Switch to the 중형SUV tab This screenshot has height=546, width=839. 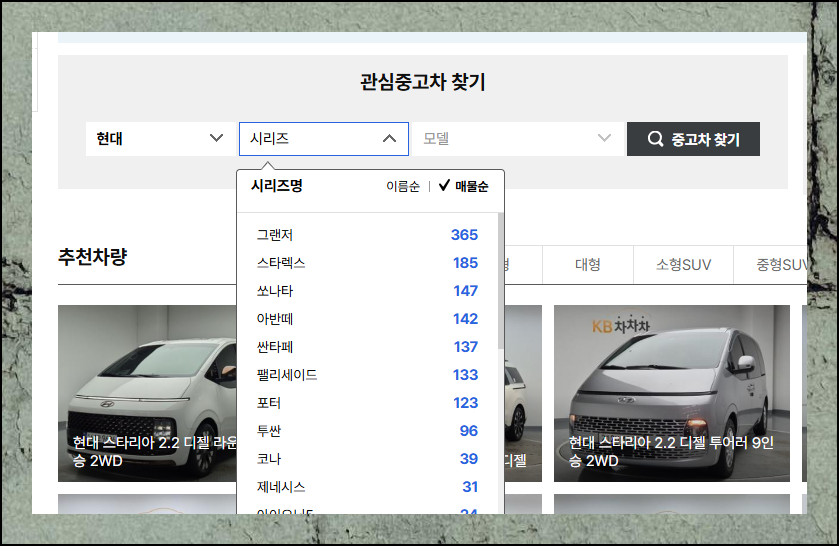(771, 264)
